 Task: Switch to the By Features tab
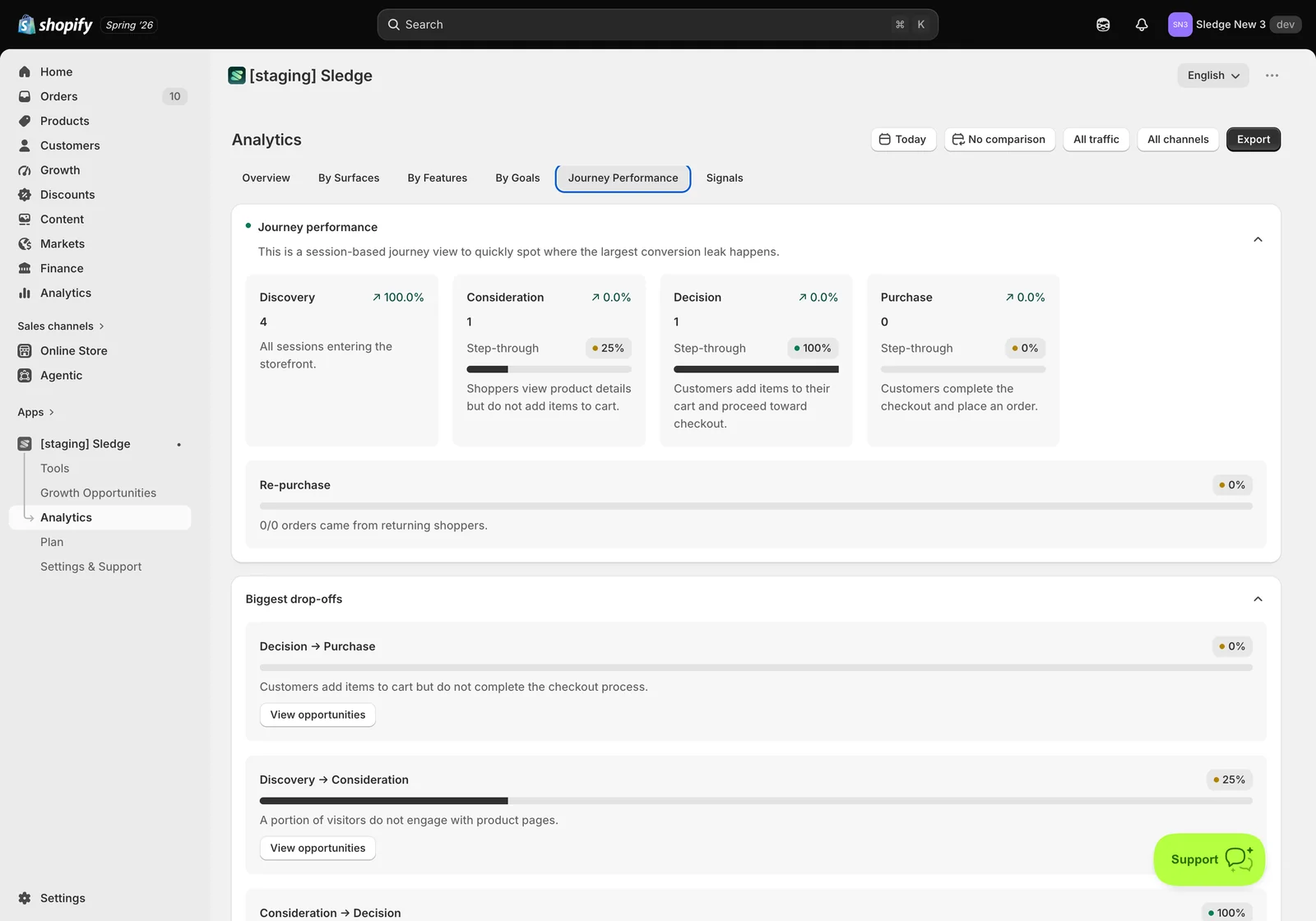(x=438, y=178)
